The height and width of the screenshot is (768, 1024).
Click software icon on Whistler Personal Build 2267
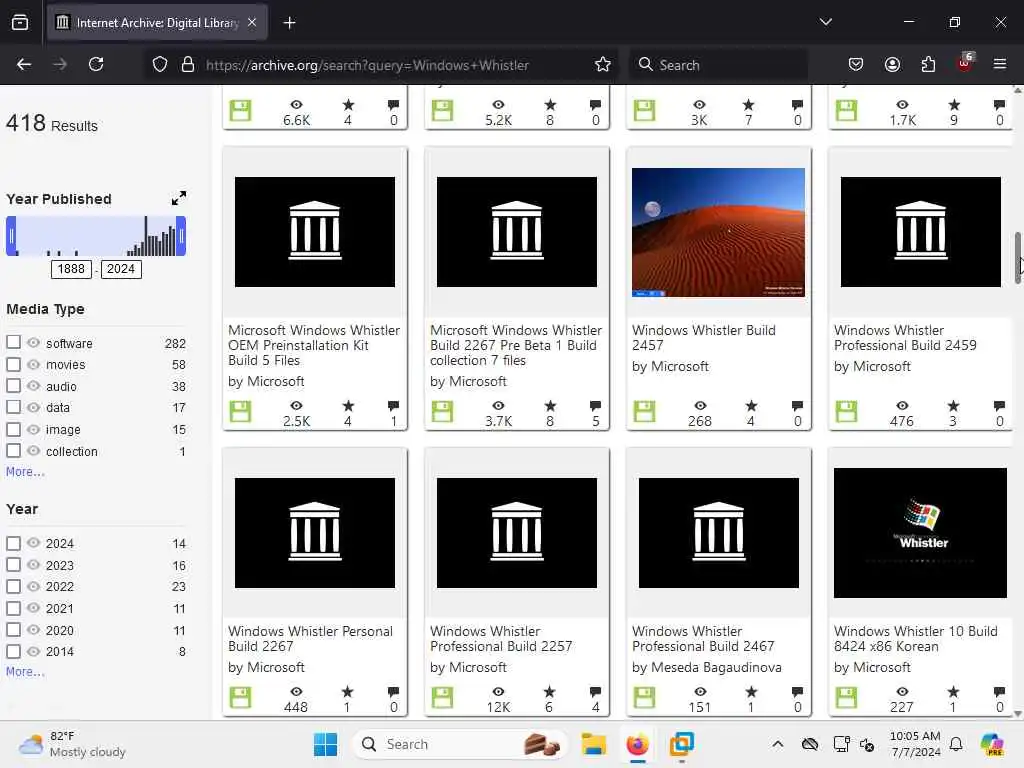240,697
